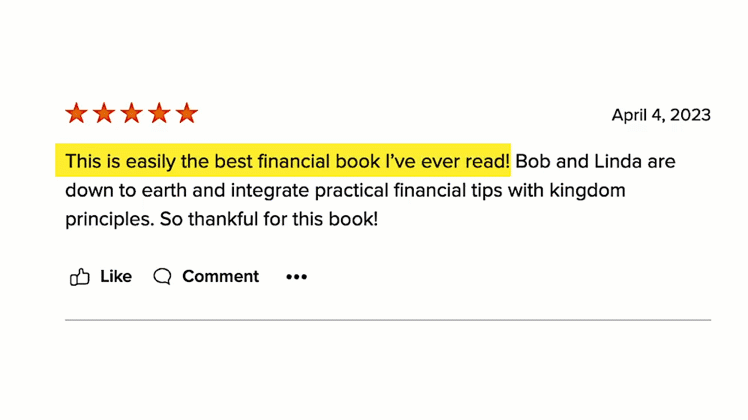The width and height of the screenshot is (748, 420).
Task: Click the fourth rating star
Action: coord(159,114)
